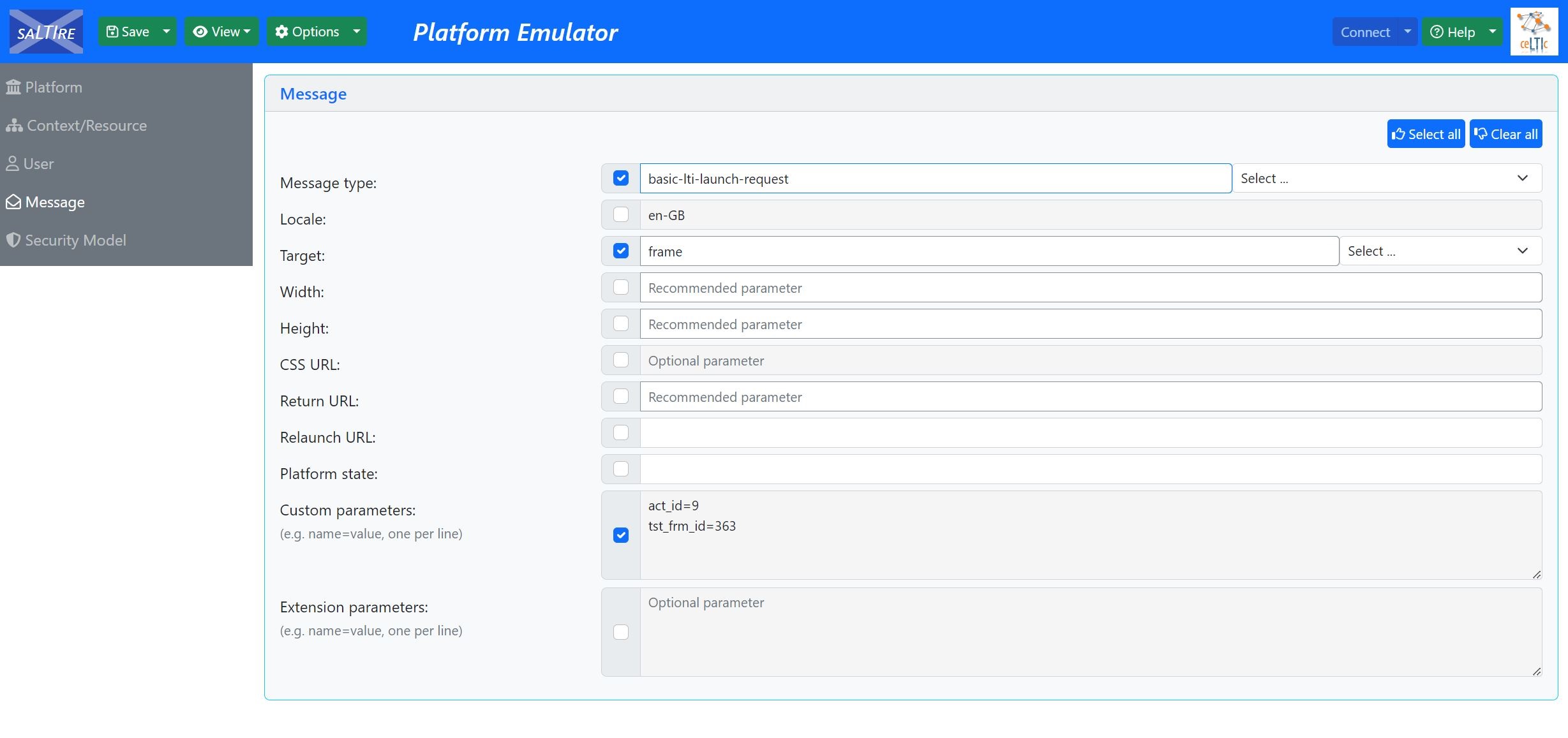Screen dimensions: 1568x738
Task: Tick the Return URL checkbox
Action: [621, 396]
